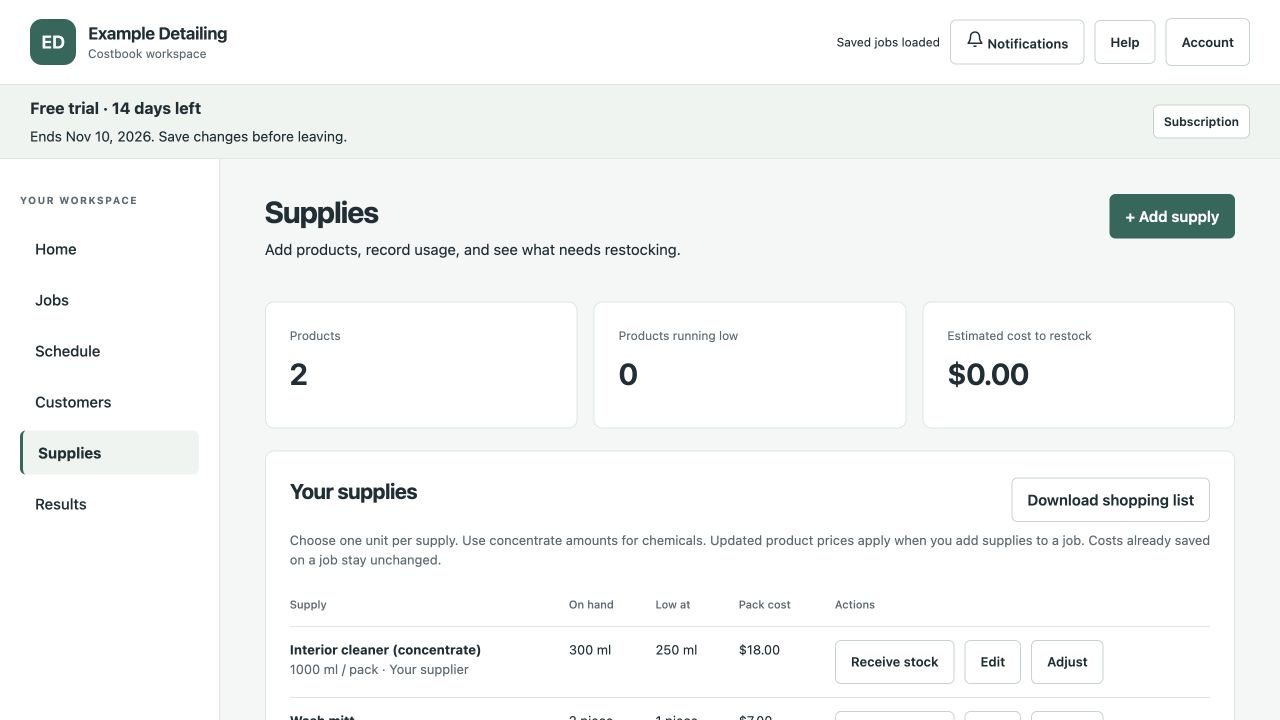1280x720 pixels.
Task: Navigate to Schedule in the sidebar
Action: [109, 351]
